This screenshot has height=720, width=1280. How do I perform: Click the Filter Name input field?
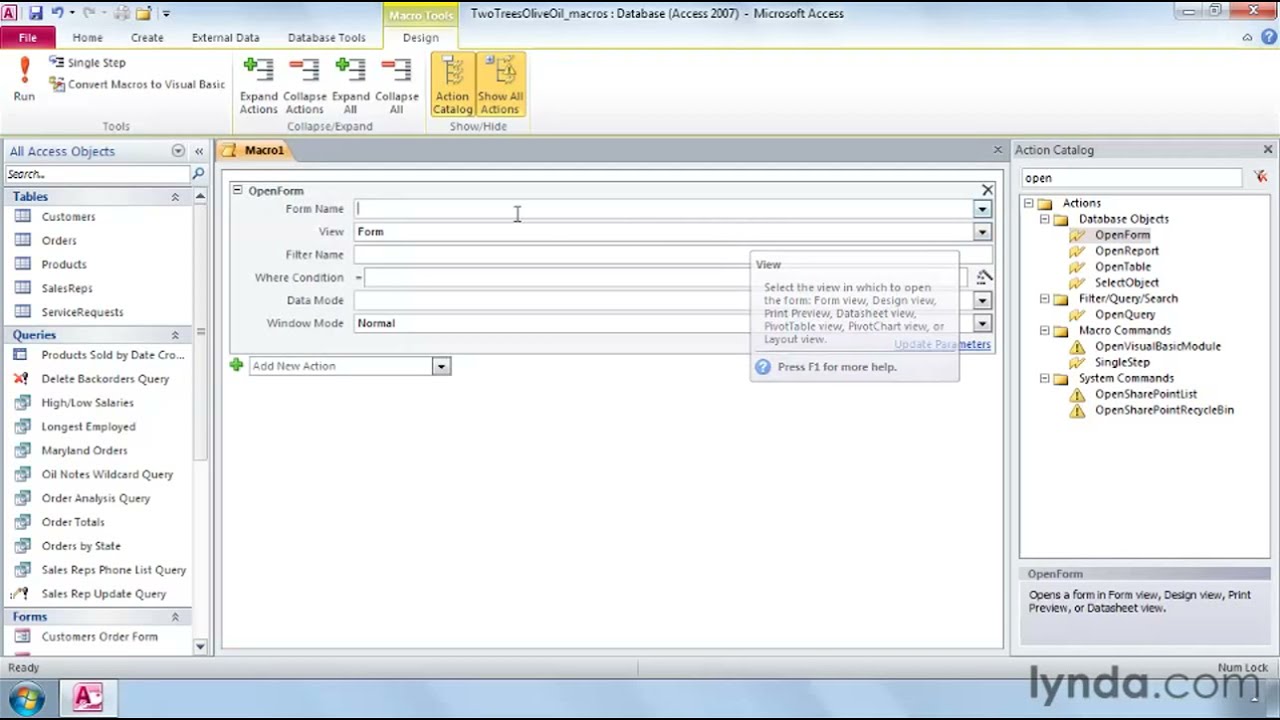tap(672, 255)
